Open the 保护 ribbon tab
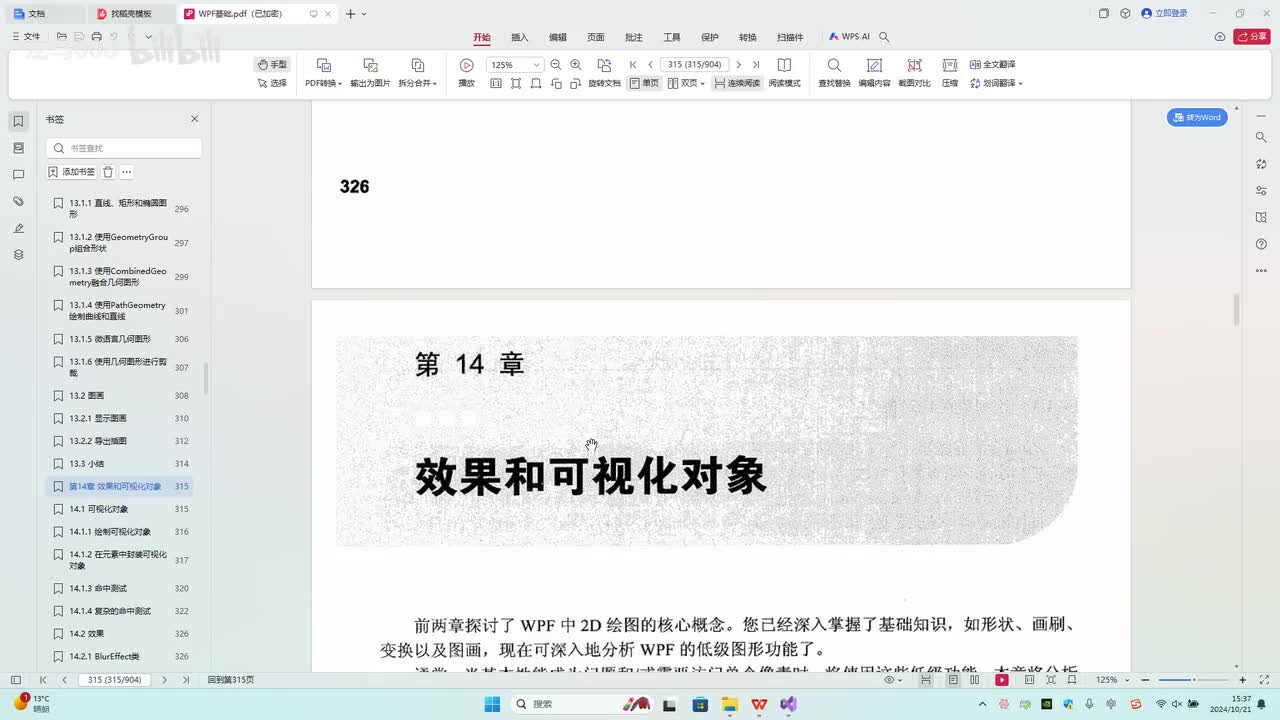Viewport: 1280px width, 720px height. [x=710, y=37]
